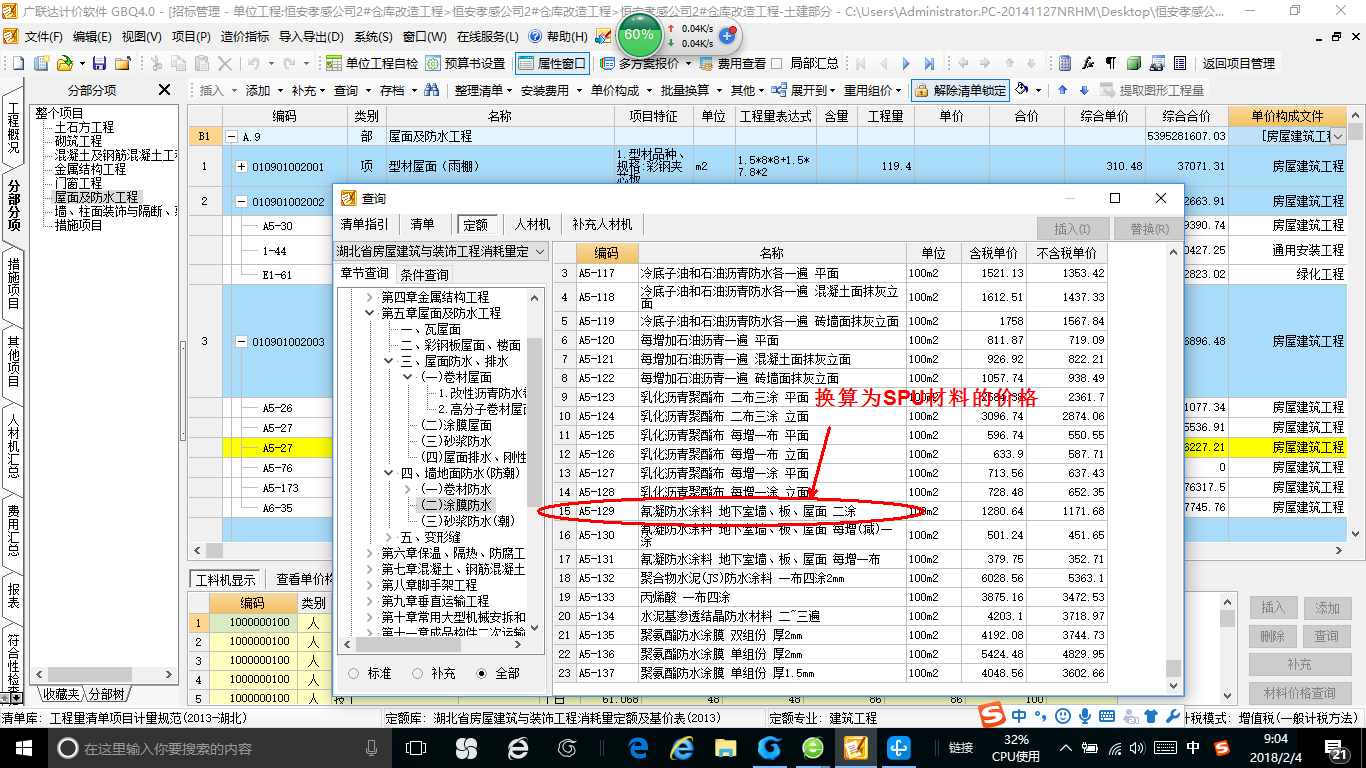Click 单位工程自检 self-check icon button
Viewport: 1366px width, 768px height.
[x=374, y=63]
